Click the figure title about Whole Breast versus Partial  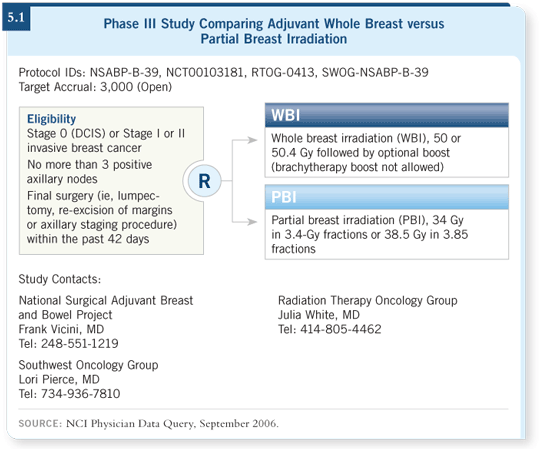[x=274, y=31]
